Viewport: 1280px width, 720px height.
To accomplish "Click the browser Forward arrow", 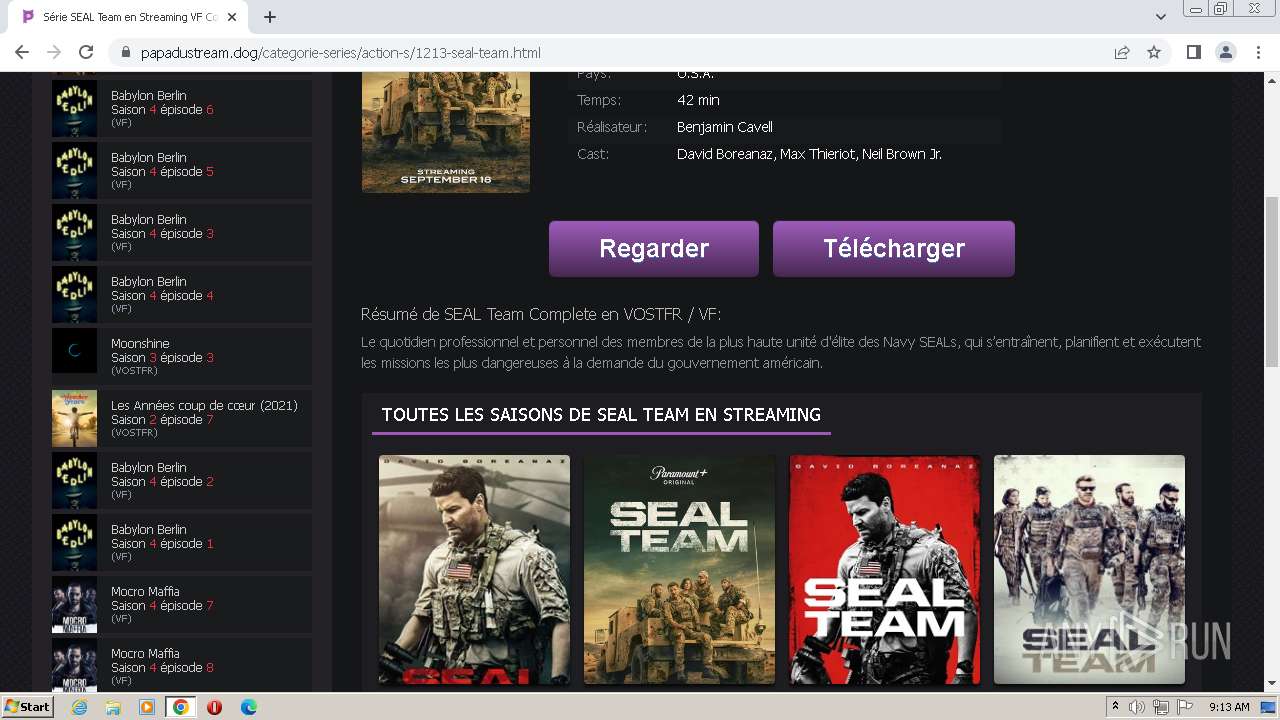I will 54,52.
